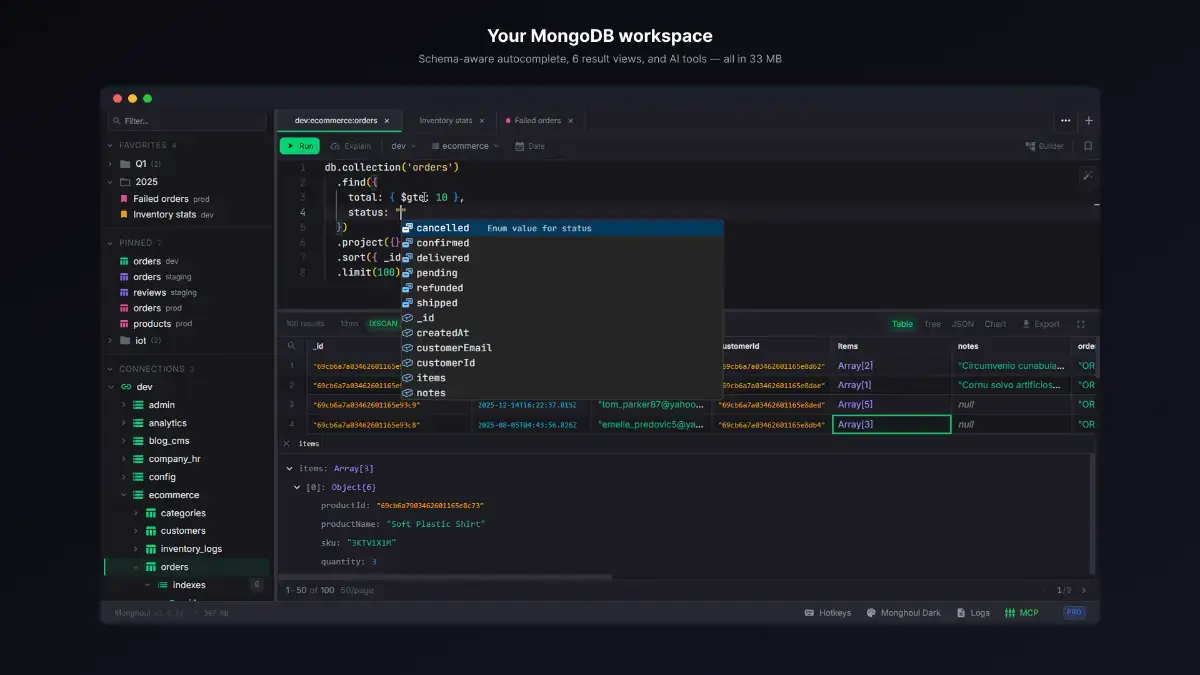This screenshot has width=1200, height=675.
Task: Open the Monghoul Dark theme picker
Action: point(903,612)
